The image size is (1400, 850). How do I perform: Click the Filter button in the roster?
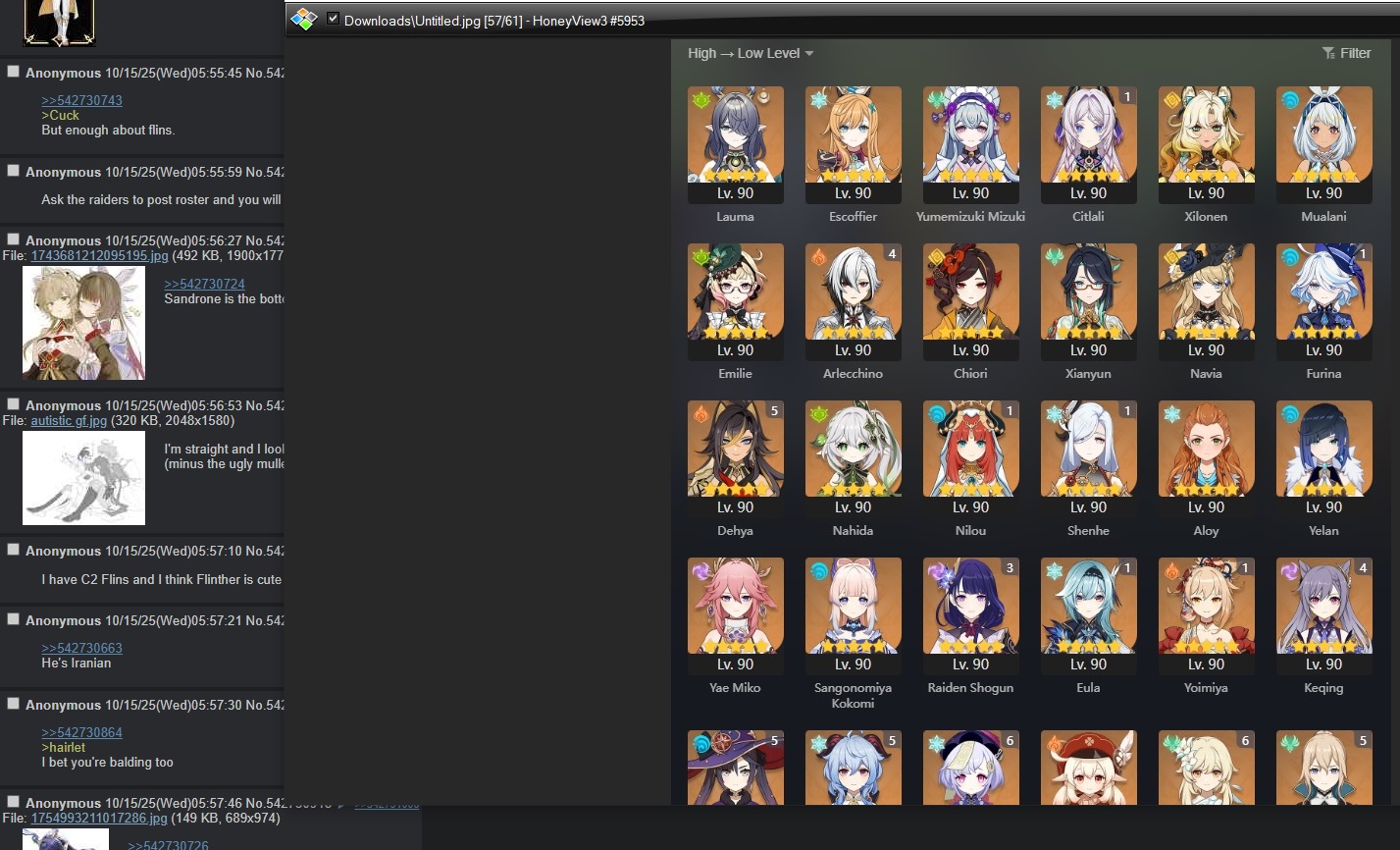[1346, 53]
